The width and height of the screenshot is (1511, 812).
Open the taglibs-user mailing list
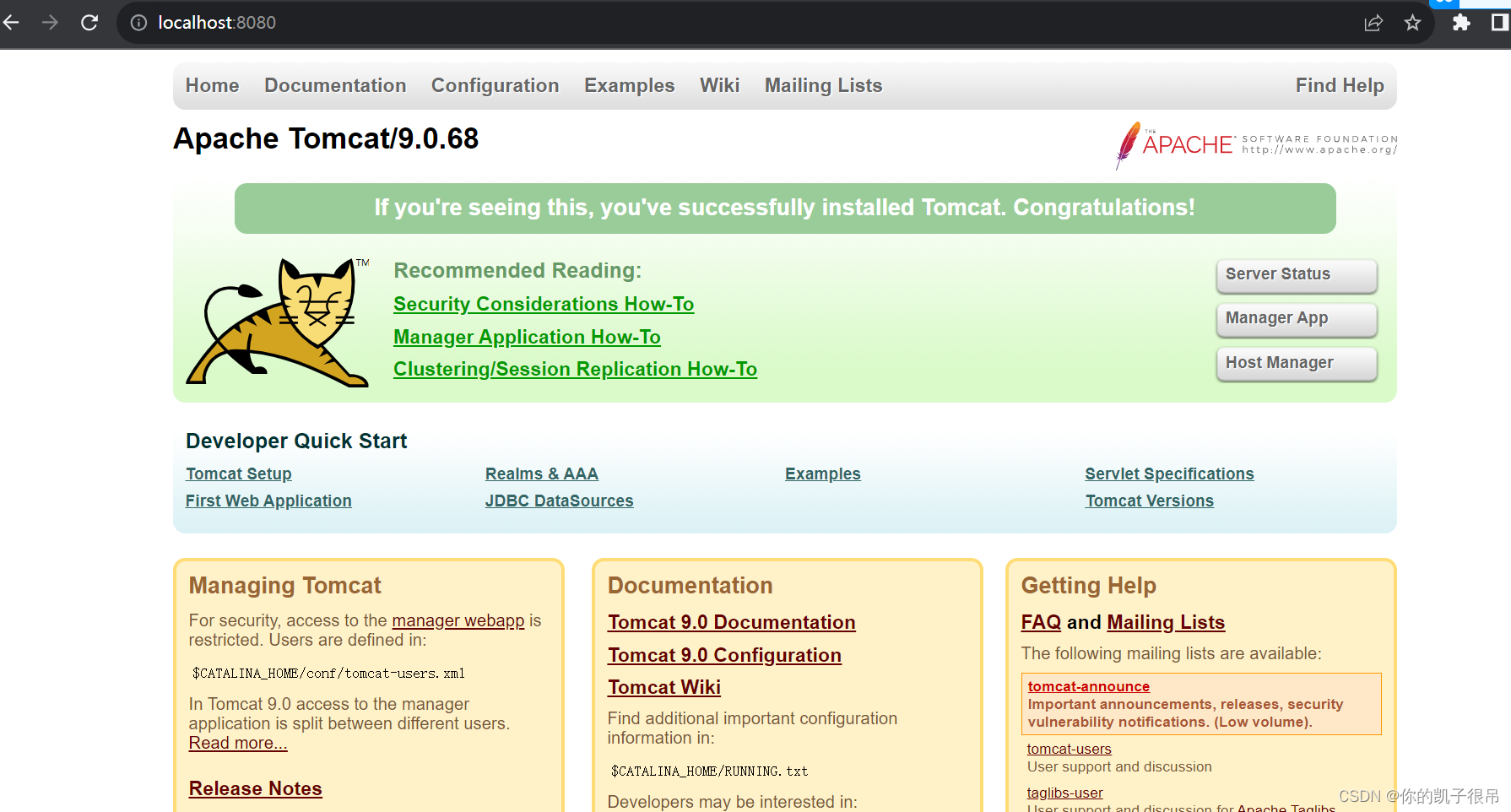[x=1065, y=793]
